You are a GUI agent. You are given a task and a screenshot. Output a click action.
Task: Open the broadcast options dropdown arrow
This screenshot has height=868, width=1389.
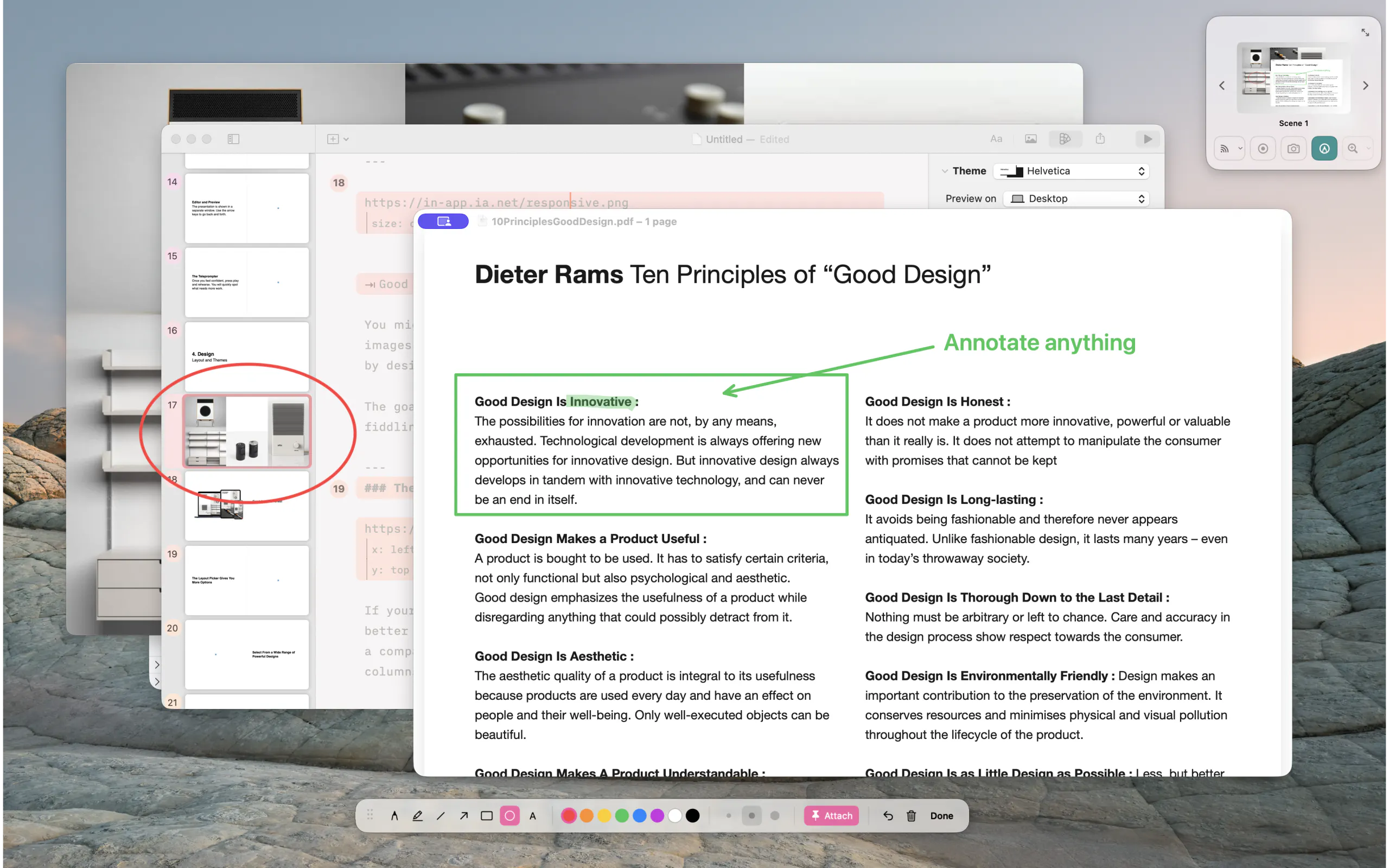point(1240,149)
